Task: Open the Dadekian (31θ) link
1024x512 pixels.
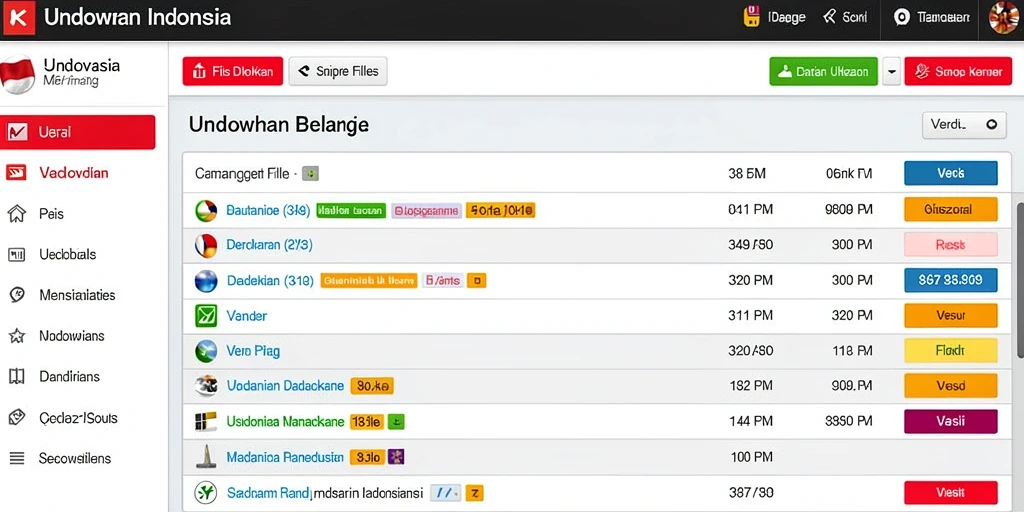Action: pos(271,281)
